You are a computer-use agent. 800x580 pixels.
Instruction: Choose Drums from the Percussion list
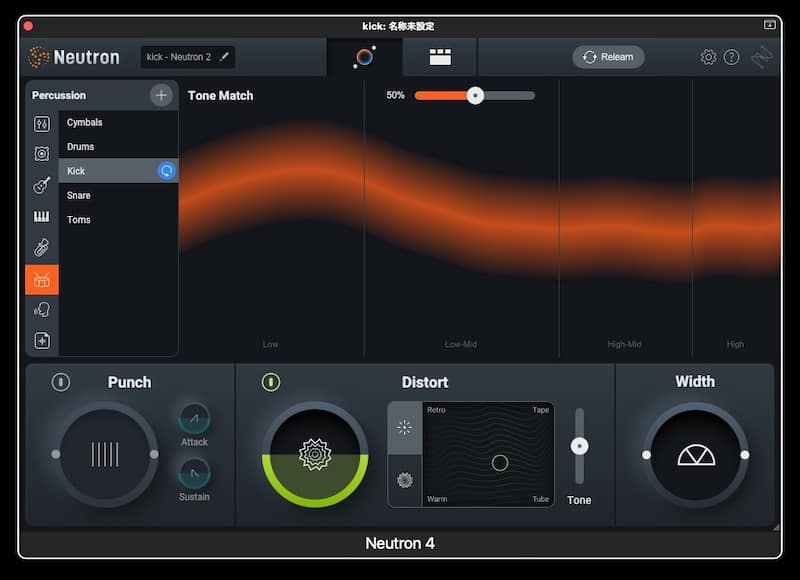pos(118,147)
